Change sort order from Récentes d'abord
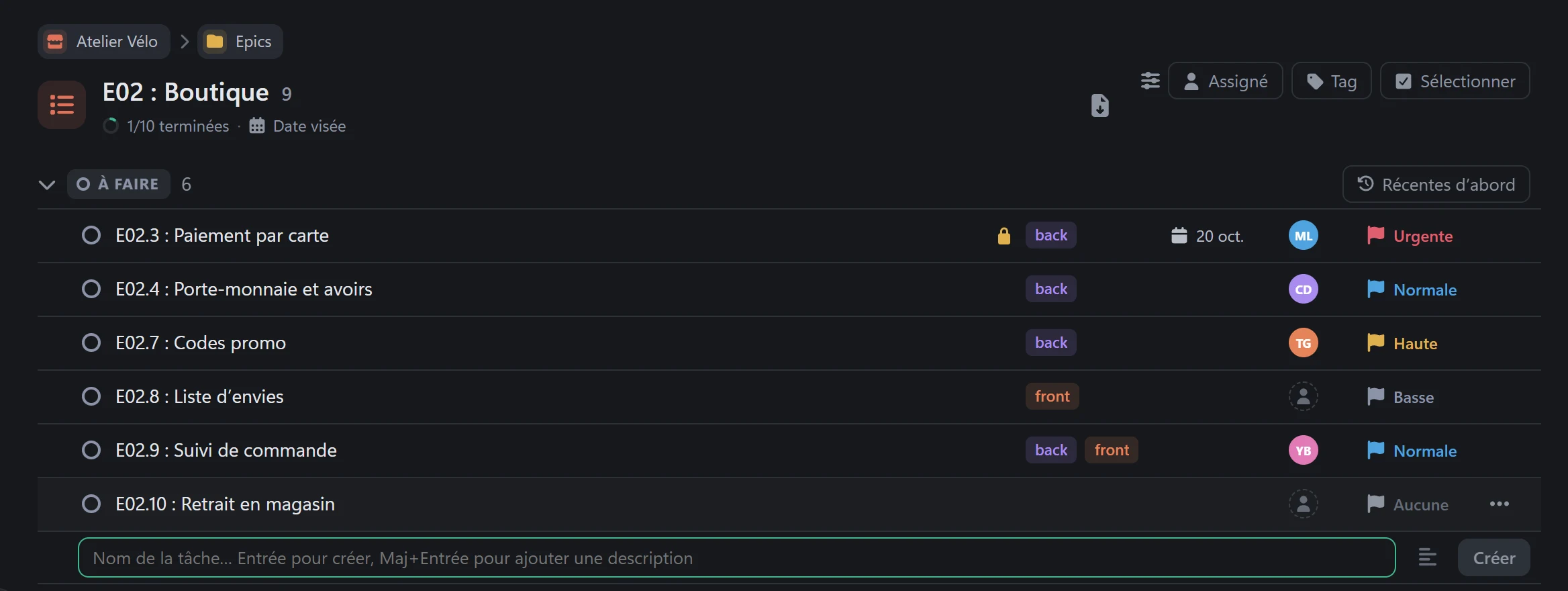The height and width of the screenshot is (591, 1568). [x=1436, y=184]
